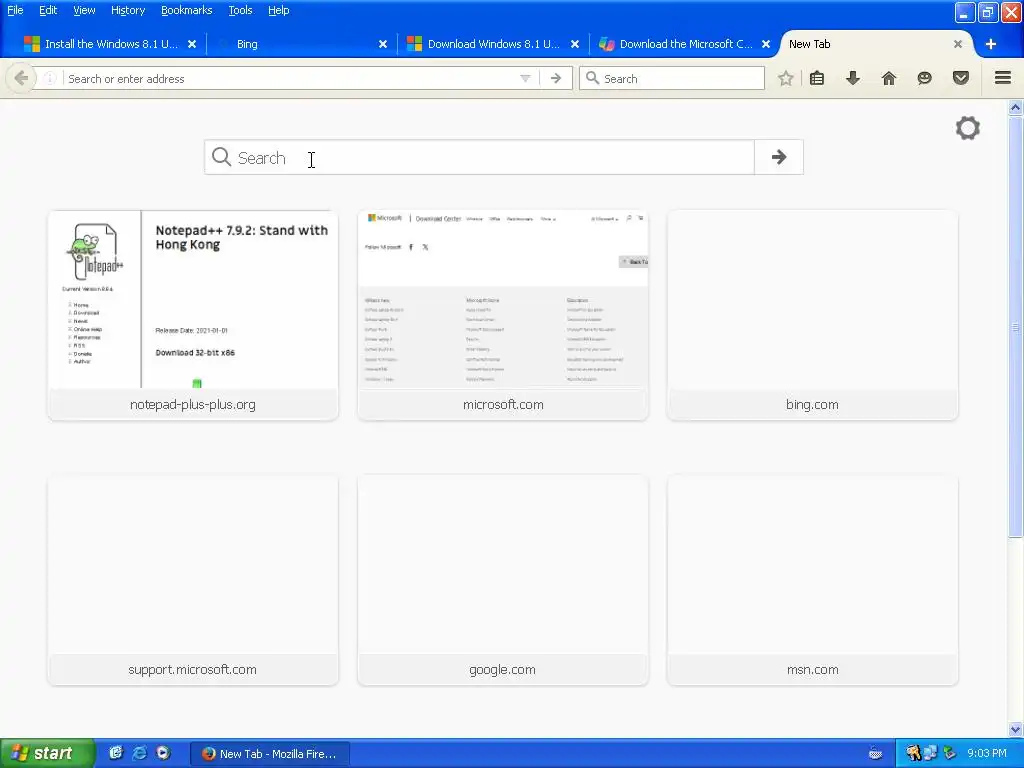This screenshot has height=768, width=1024.
Task: Open the Tools menu
Action: (x=240, y=10)
